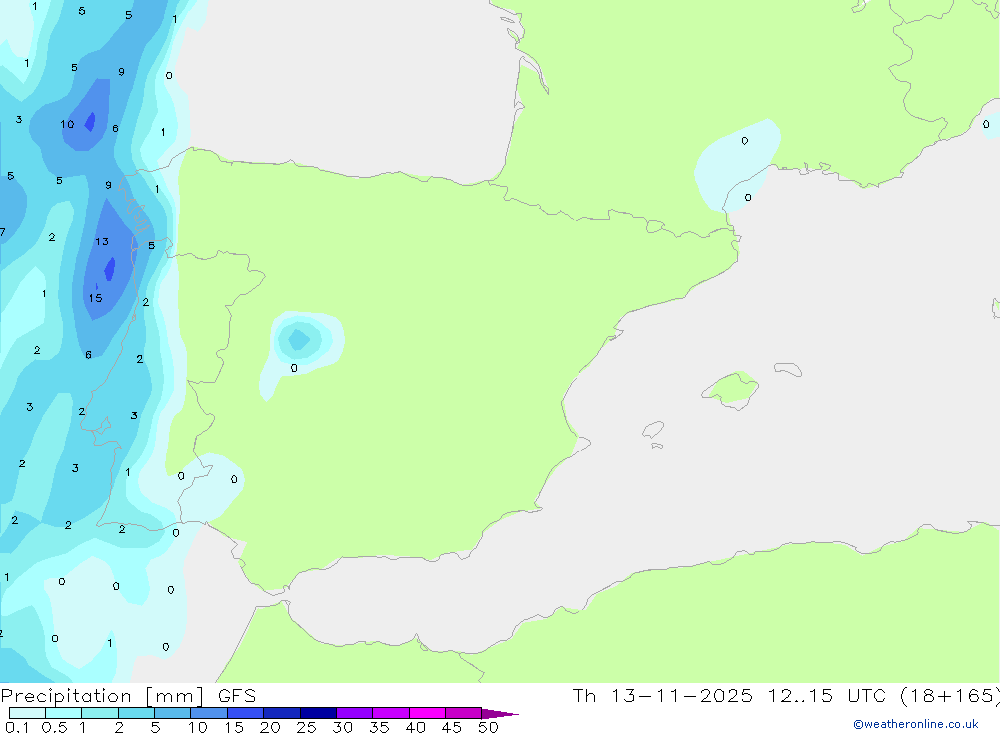Click the legend label 50
This screenshot has height=733, width=1000.
(x=488, y=727)
